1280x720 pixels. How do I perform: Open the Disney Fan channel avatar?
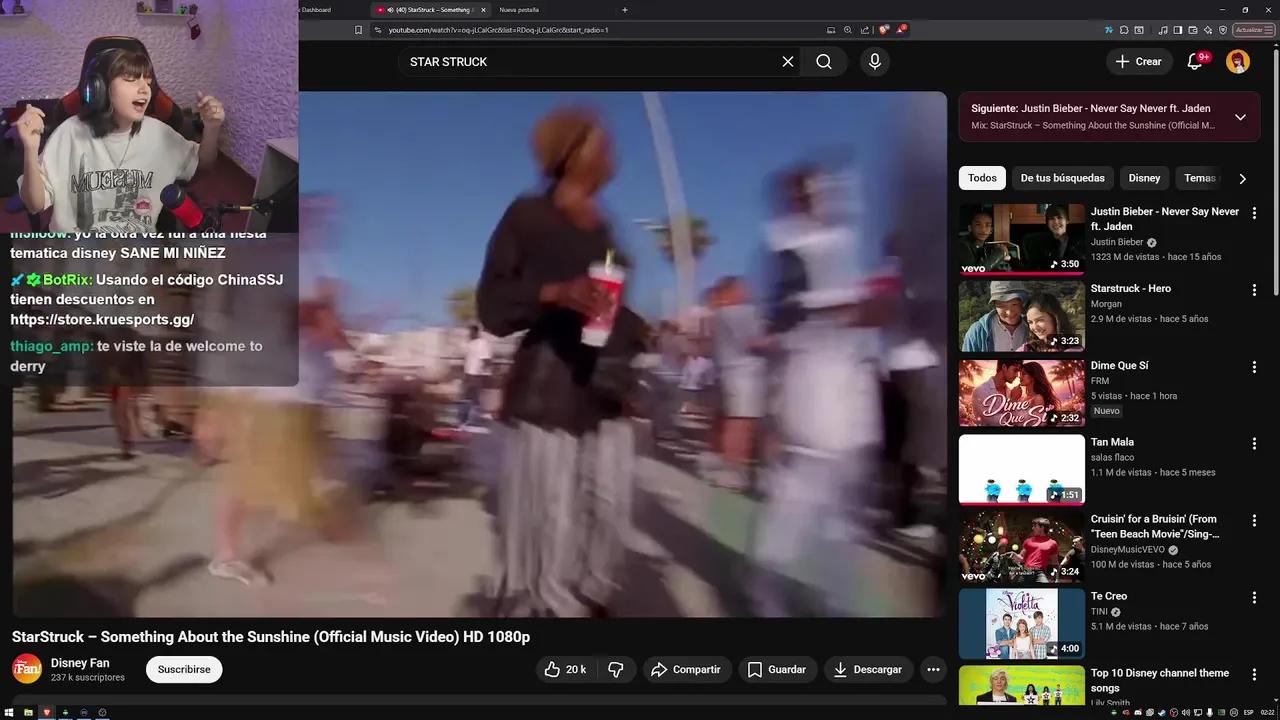pos(27,670)
